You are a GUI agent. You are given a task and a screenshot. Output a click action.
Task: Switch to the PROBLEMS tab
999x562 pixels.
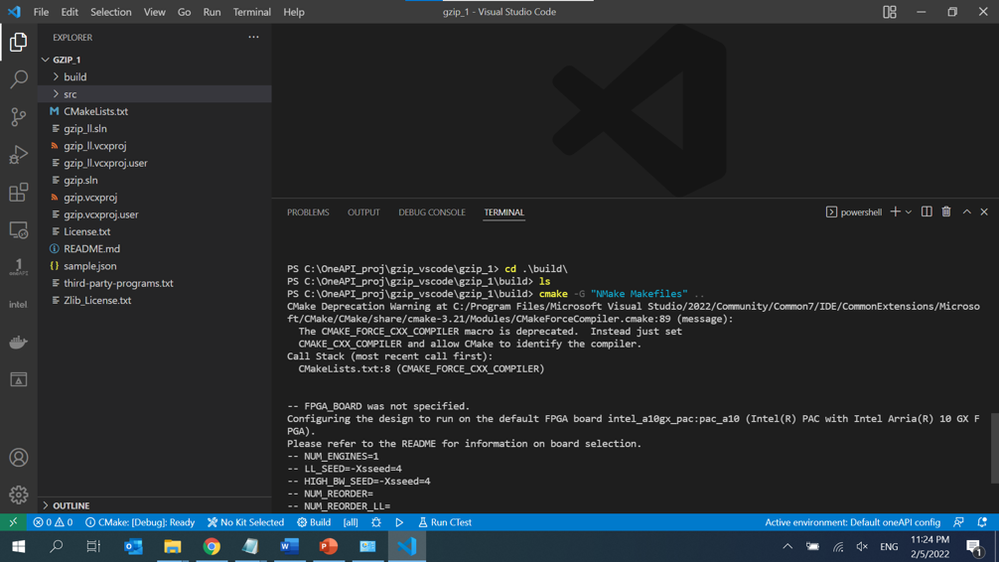click(x=308, y=212)
